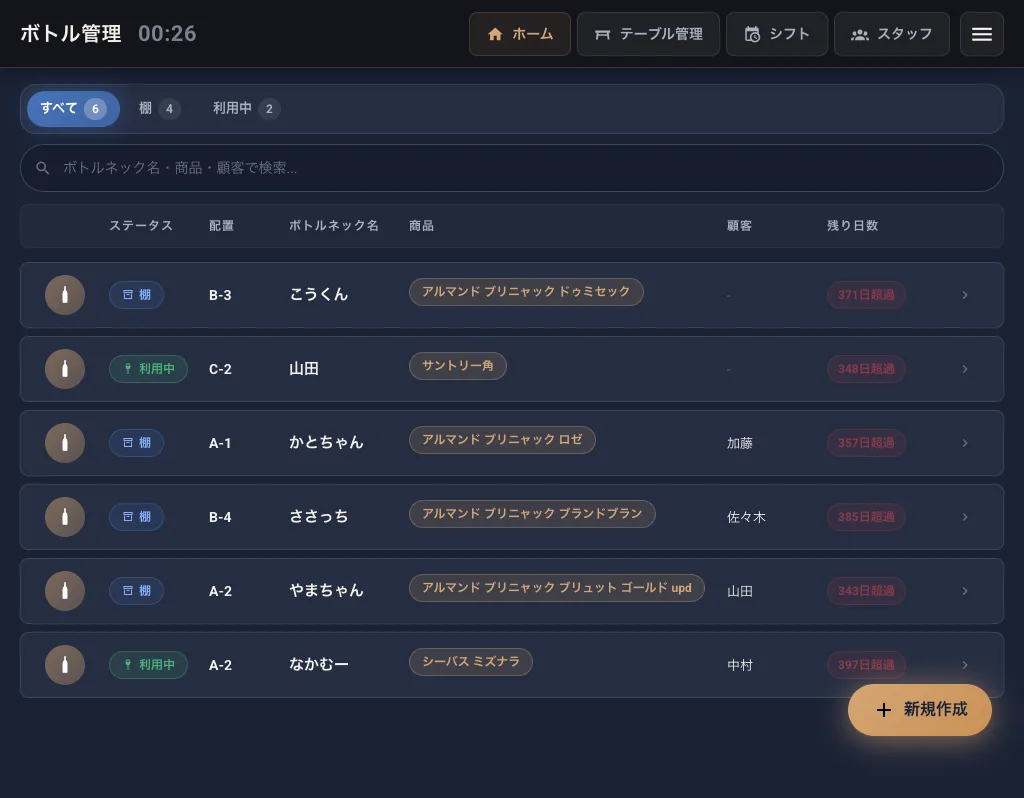Viewport: 1024px width, 798px height.
Task: Click the 棚 status badge for ささっち
Action: (136, 517)
